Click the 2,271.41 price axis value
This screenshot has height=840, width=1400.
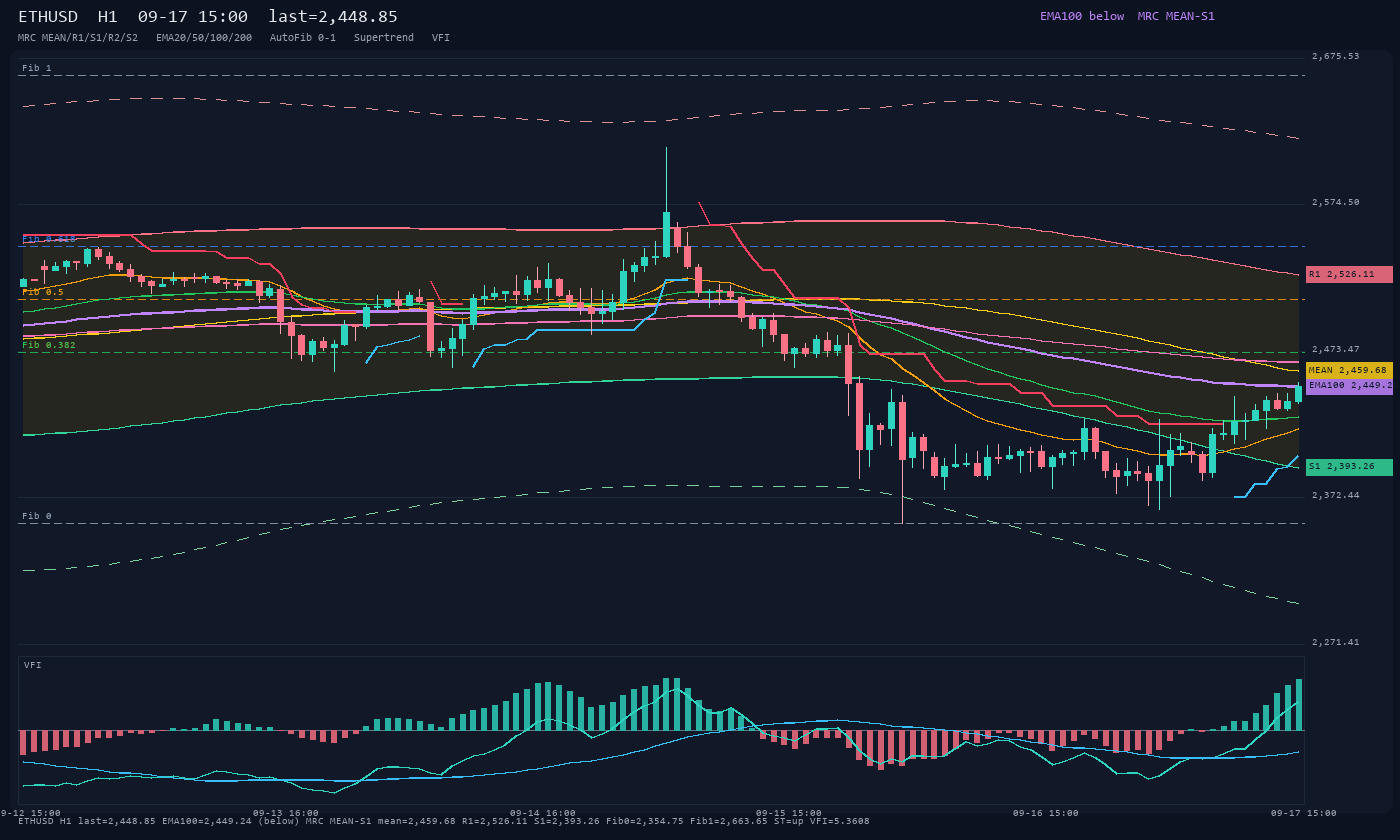tap(1336, 642)
